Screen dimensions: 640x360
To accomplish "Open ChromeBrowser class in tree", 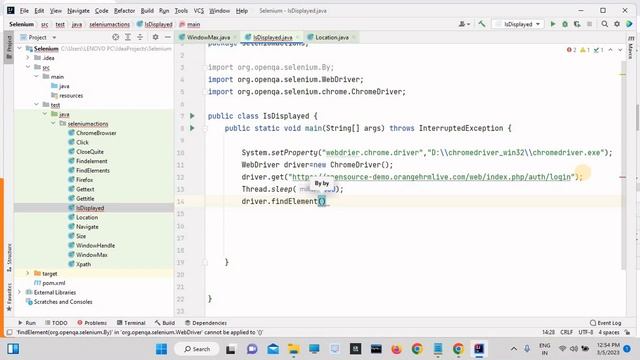I will (x=96, y=133).
